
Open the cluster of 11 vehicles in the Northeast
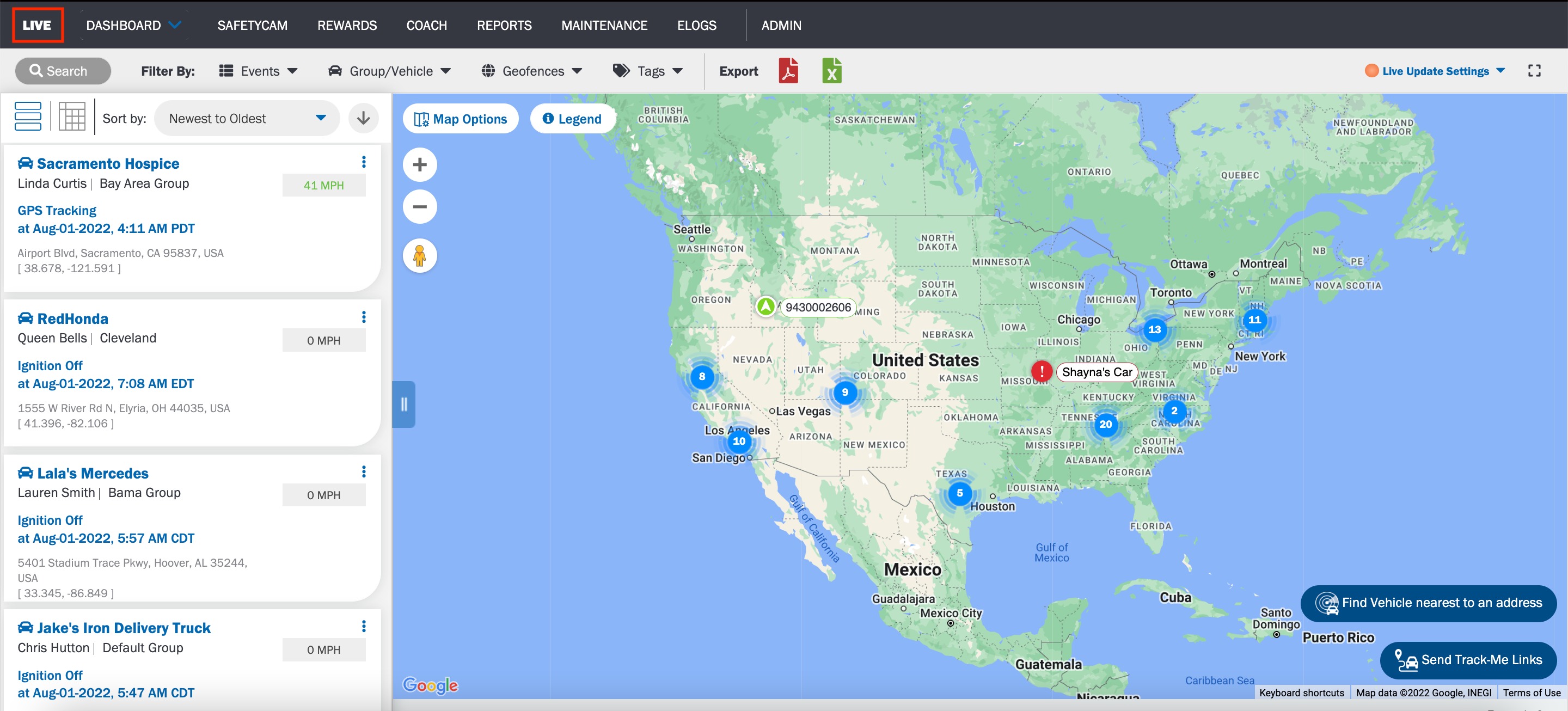click(1254, 320)
